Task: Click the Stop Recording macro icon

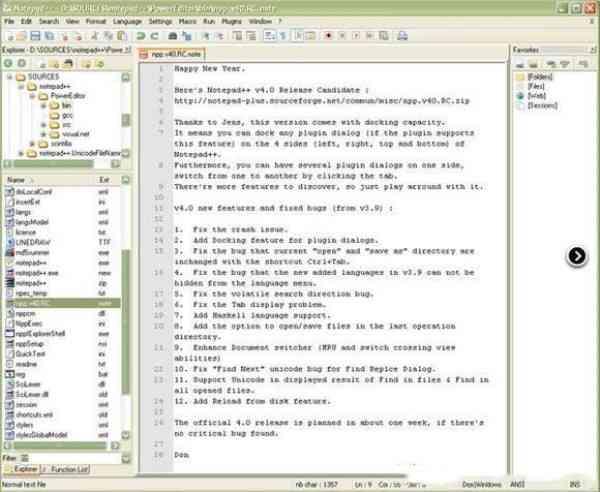Action: [342, 36]
